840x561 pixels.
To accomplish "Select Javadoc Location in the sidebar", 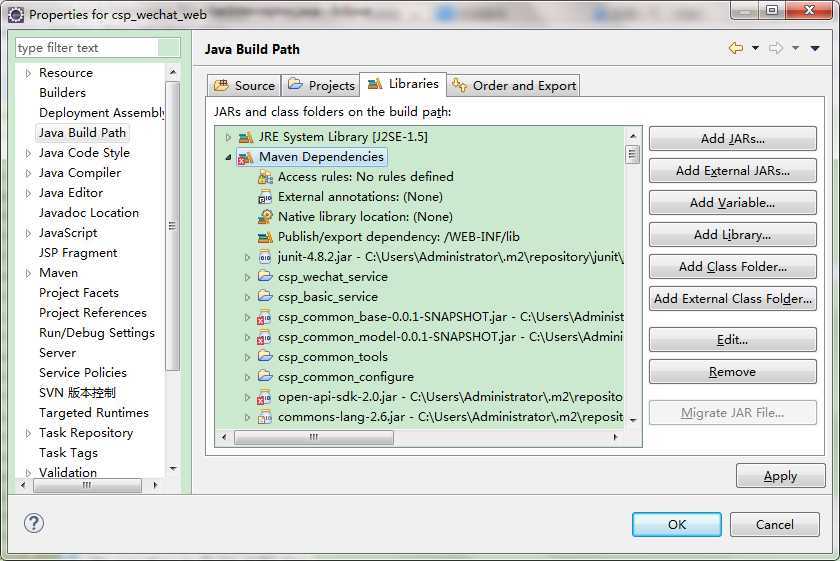I will click(89, 213).
